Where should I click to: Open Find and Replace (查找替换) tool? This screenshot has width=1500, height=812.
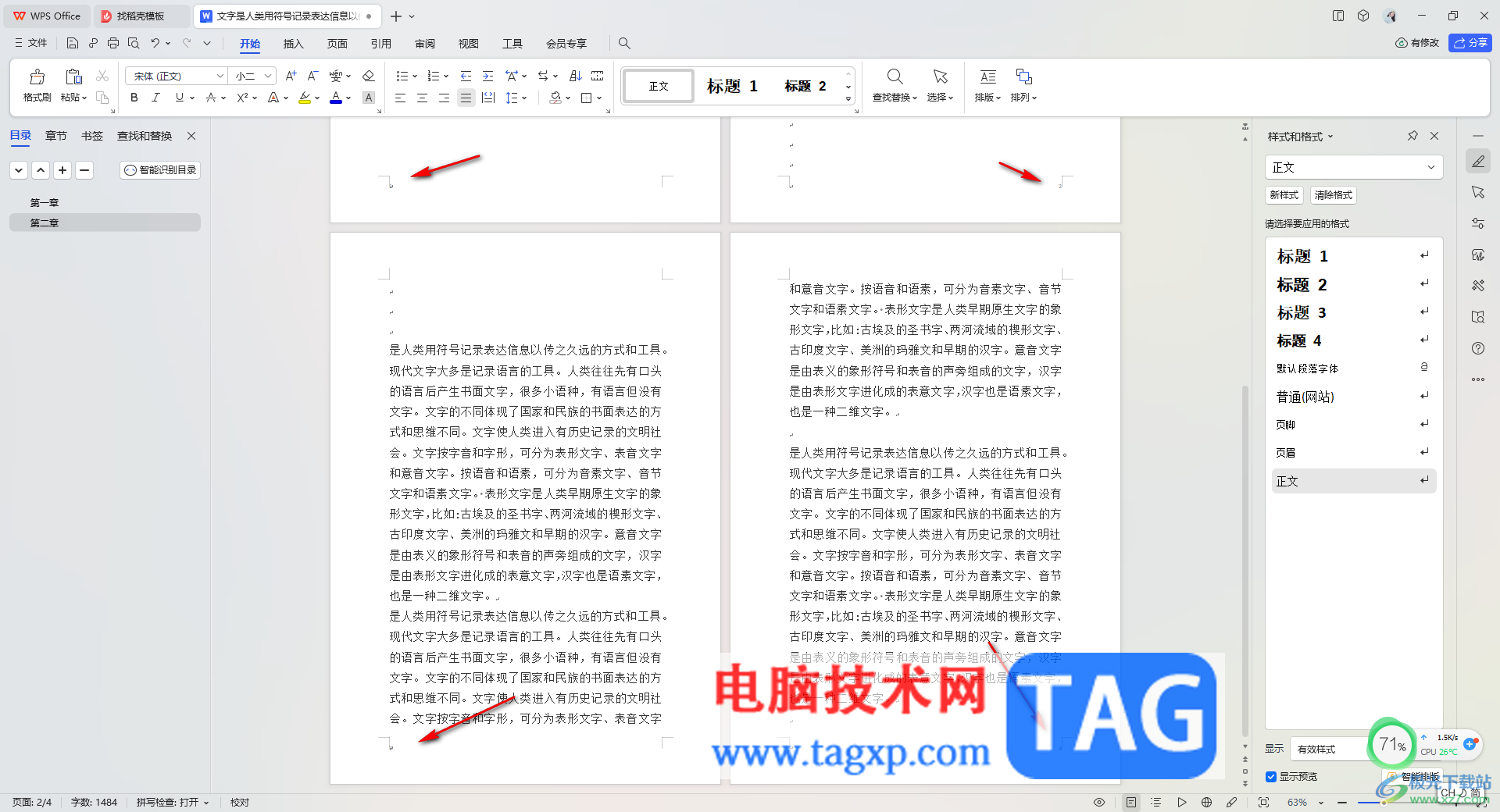point(895,85)
